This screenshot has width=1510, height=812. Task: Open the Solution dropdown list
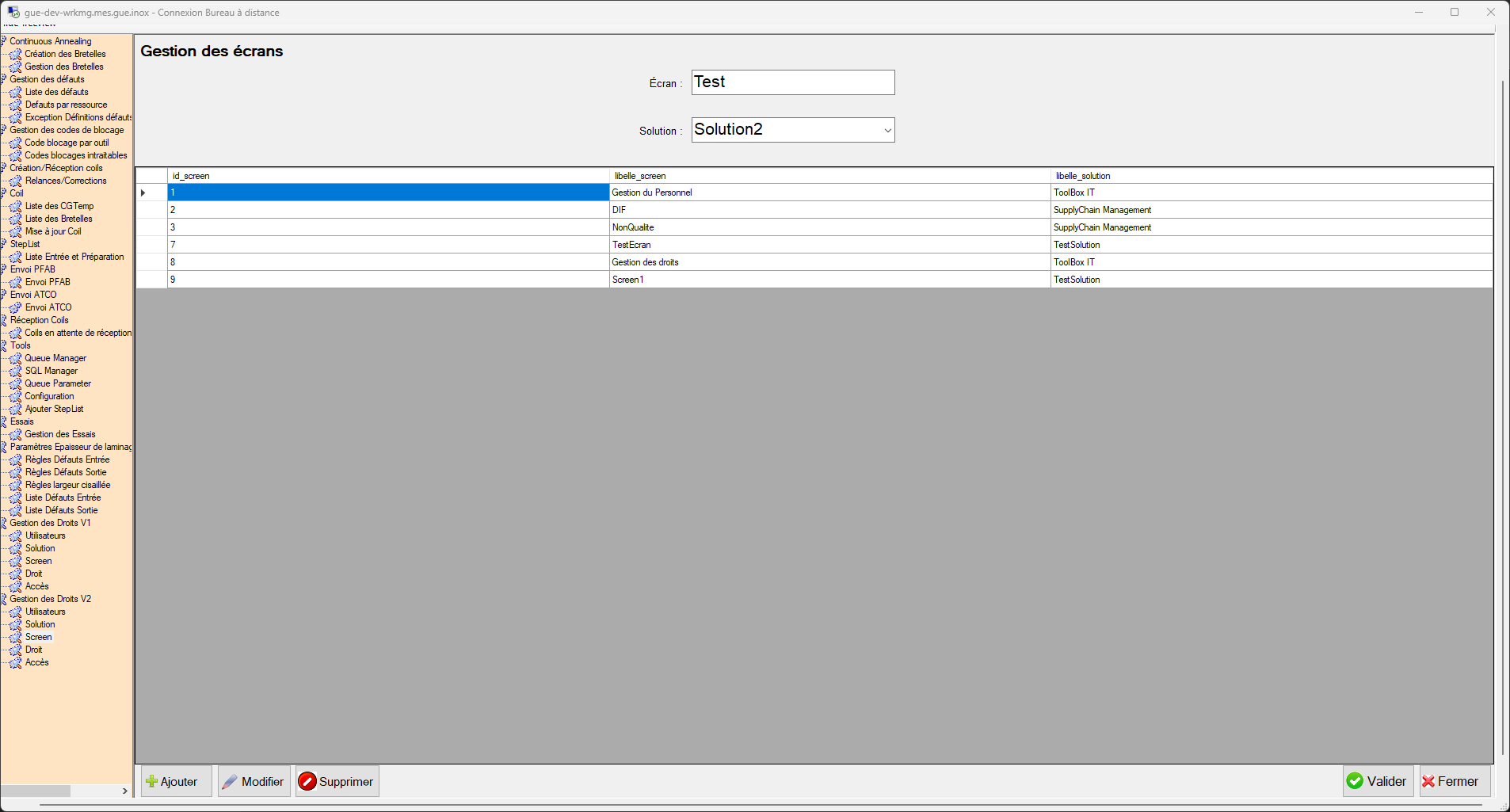click(x=887, y=131)
